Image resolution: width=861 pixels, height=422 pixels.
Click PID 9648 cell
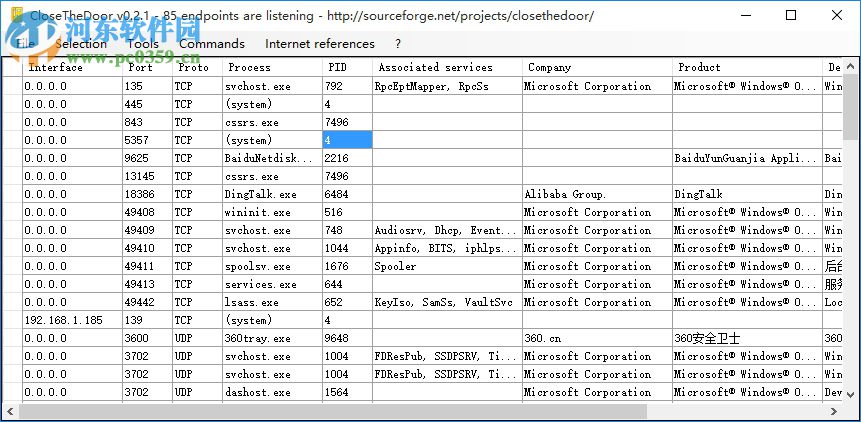click(x=347, y=339)
